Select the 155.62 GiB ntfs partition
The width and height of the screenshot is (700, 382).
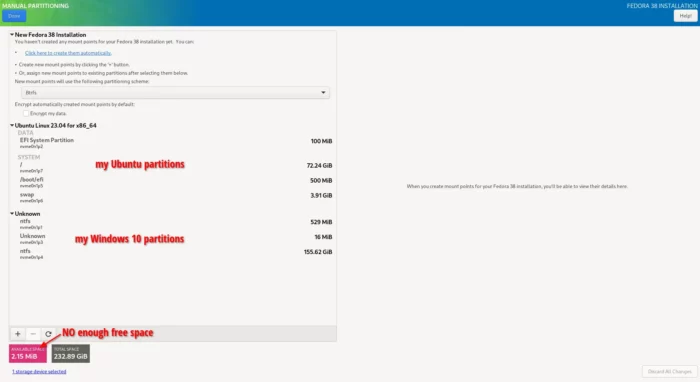(175, 253)
